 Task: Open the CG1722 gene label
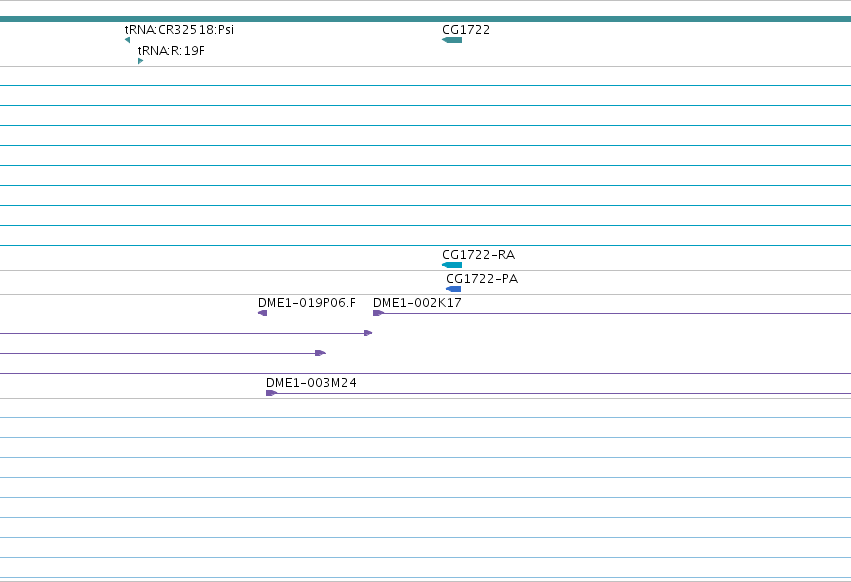466,30
